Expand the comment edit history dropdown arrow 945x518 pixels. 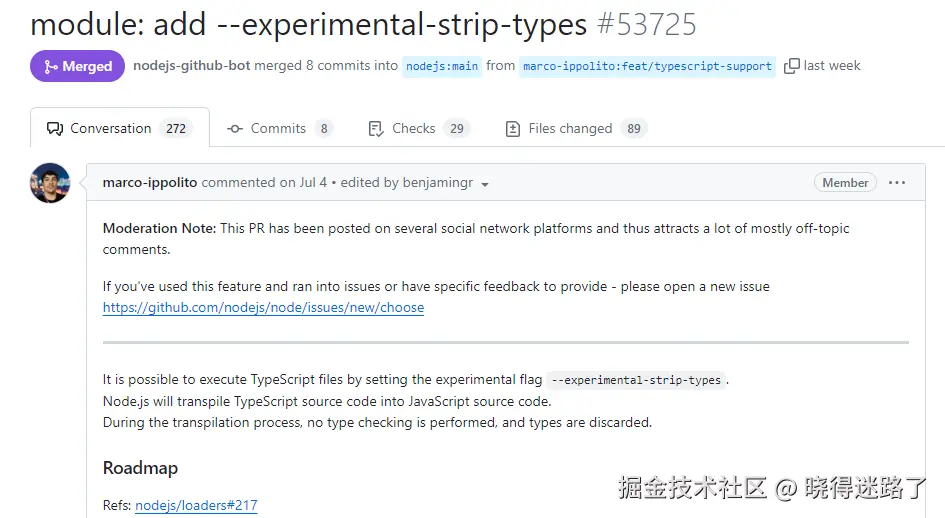point(485,185)
